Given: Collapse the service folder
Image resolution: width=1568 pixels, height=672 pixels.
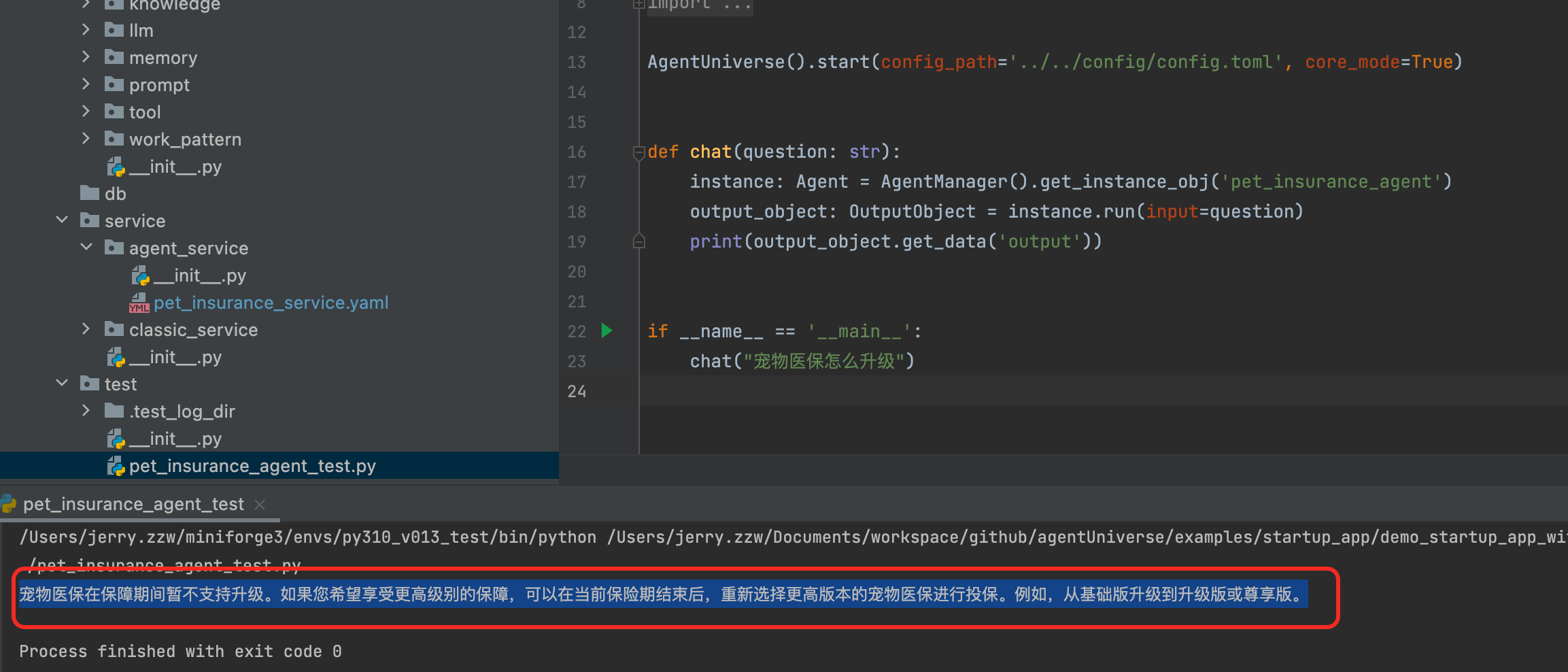Looking at the screenshot, I should [x=62, y=220].
